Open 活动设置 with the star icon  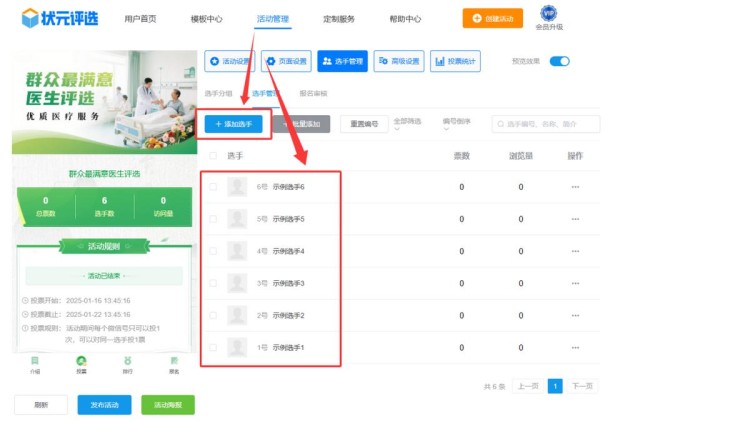tap(229, 62)
